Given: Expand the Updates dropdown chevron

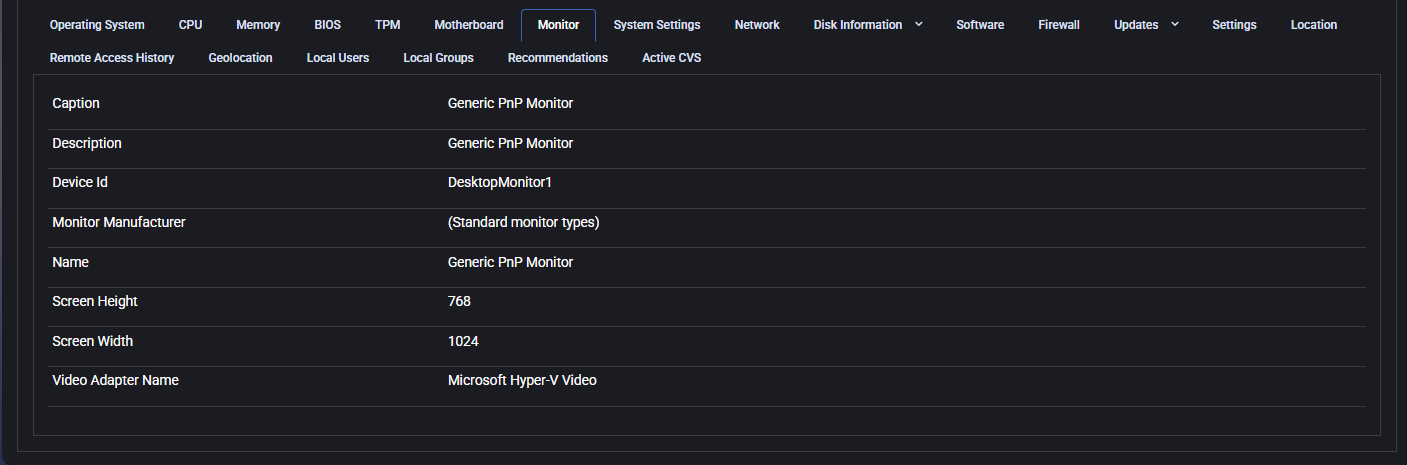Looking at the screenshot, I should tap(1174, 24).
